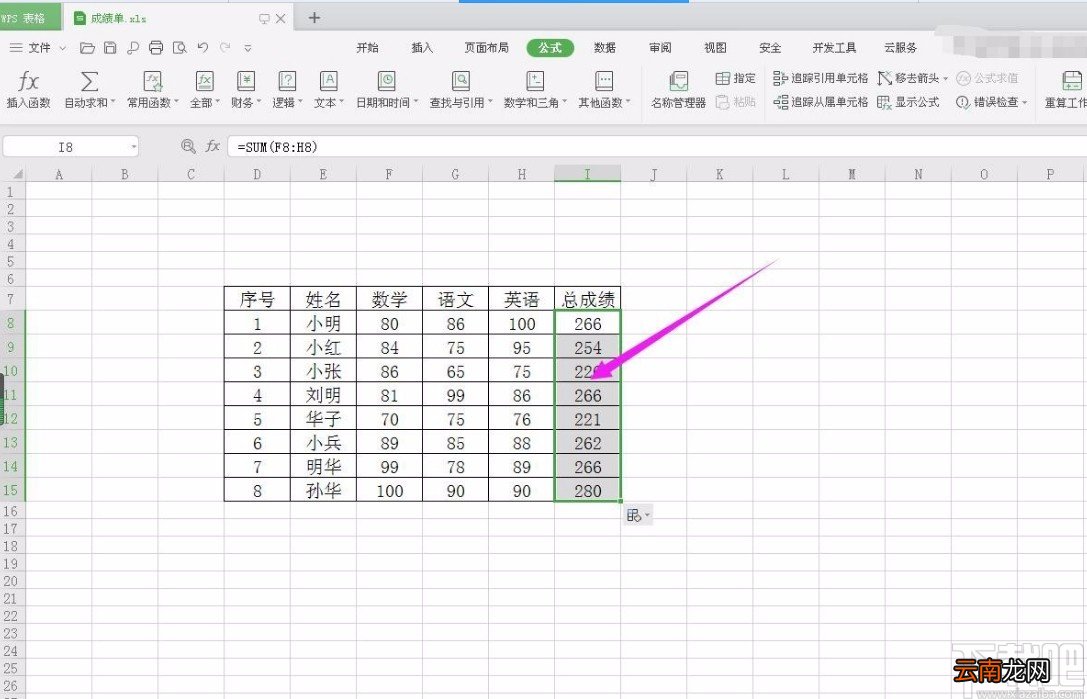Select the 总成绩 header cell

pos(588,299)
